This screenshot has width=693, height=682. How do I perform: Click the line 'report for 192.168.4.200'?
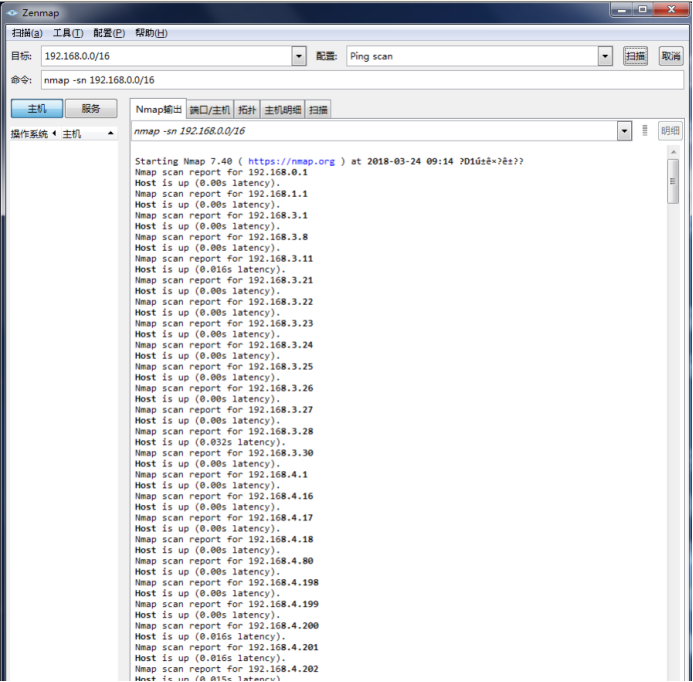click(x=227, y=626)
